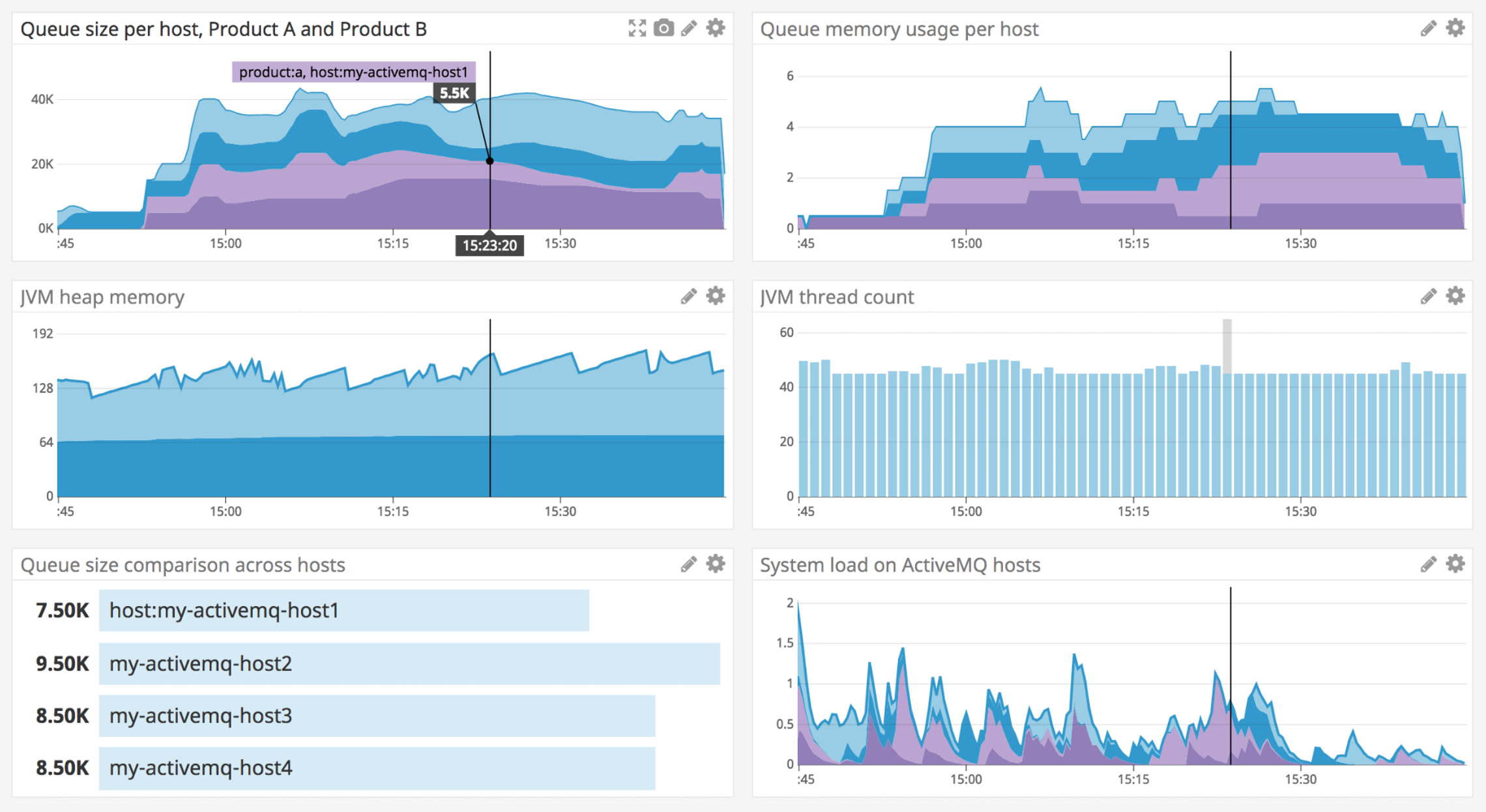Viewport: 1486px width, 812px height.
Task: Open settings for Queue size comparison
Action: [715, 563]
